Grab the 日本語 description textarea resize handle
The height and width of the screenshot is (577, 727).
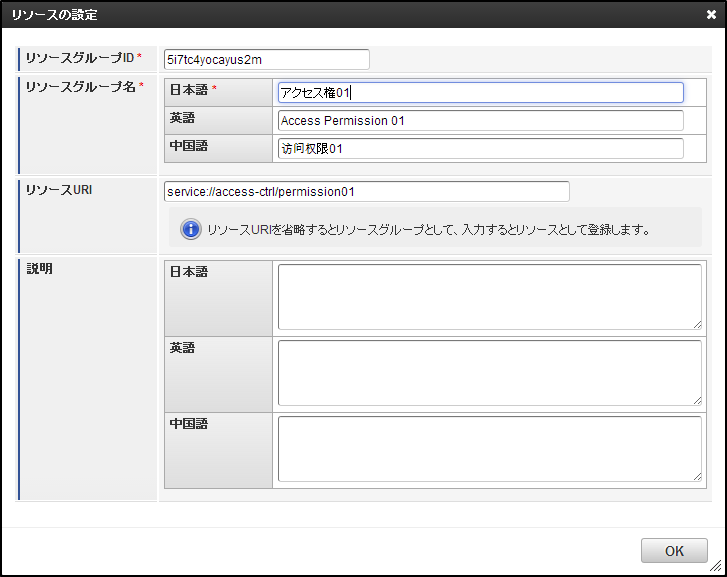(697, 324)
